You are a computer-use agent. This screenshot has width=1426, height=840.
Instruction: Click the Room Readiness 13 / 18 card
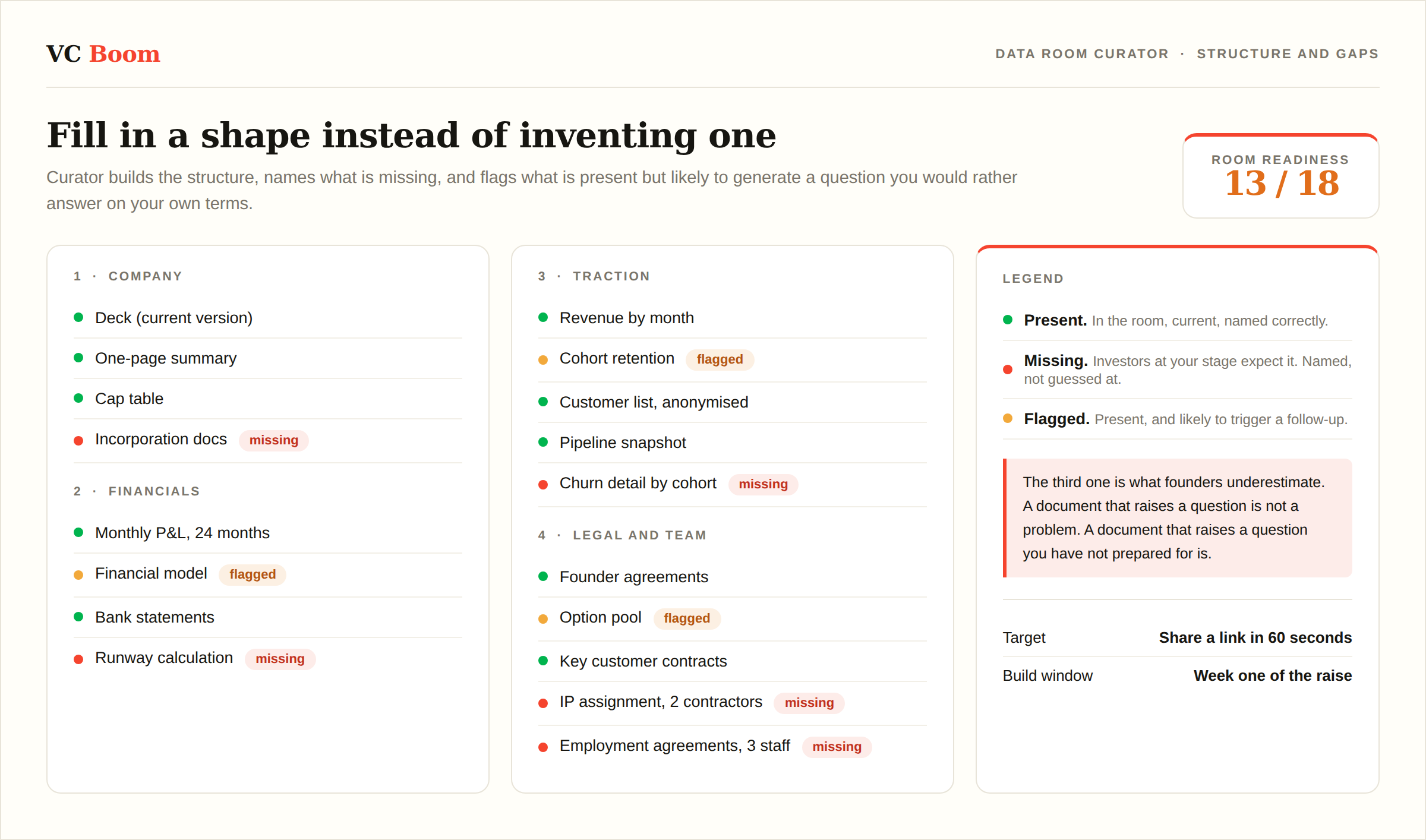[x=1281, y=176]
